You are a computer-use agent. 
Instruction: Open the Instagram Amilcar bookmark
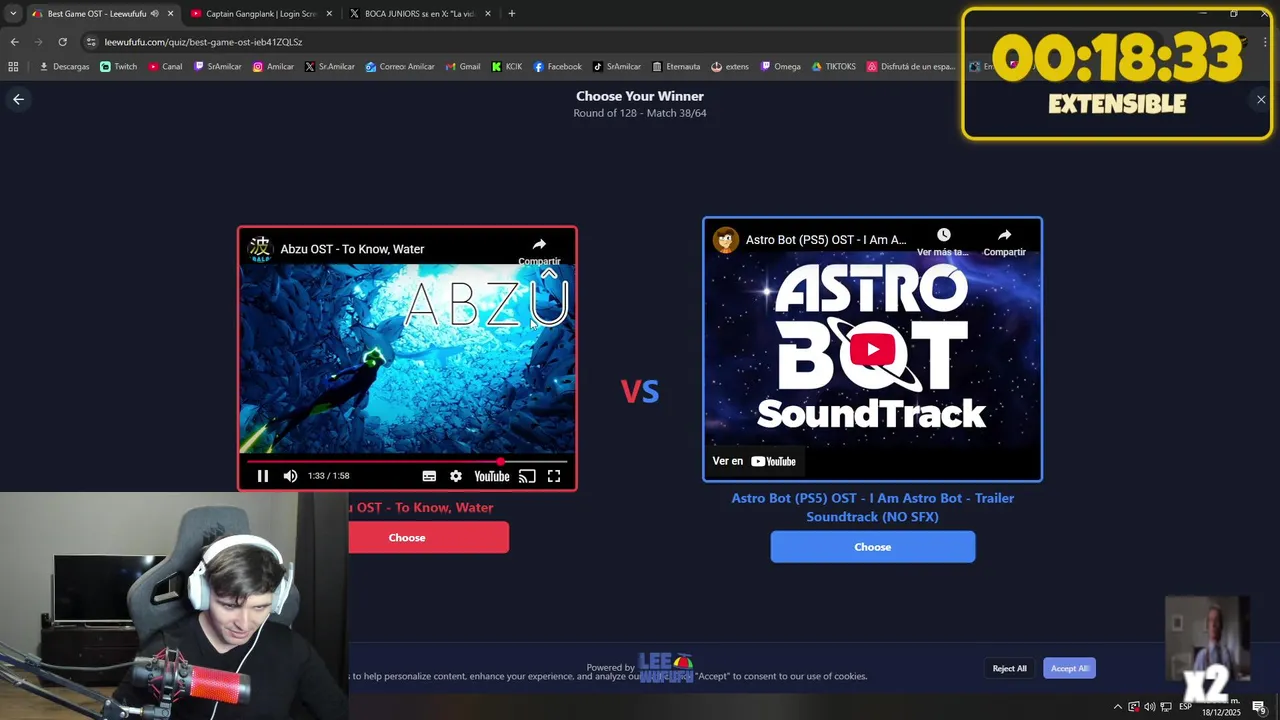pyautogui.click(x=273, y=67)
